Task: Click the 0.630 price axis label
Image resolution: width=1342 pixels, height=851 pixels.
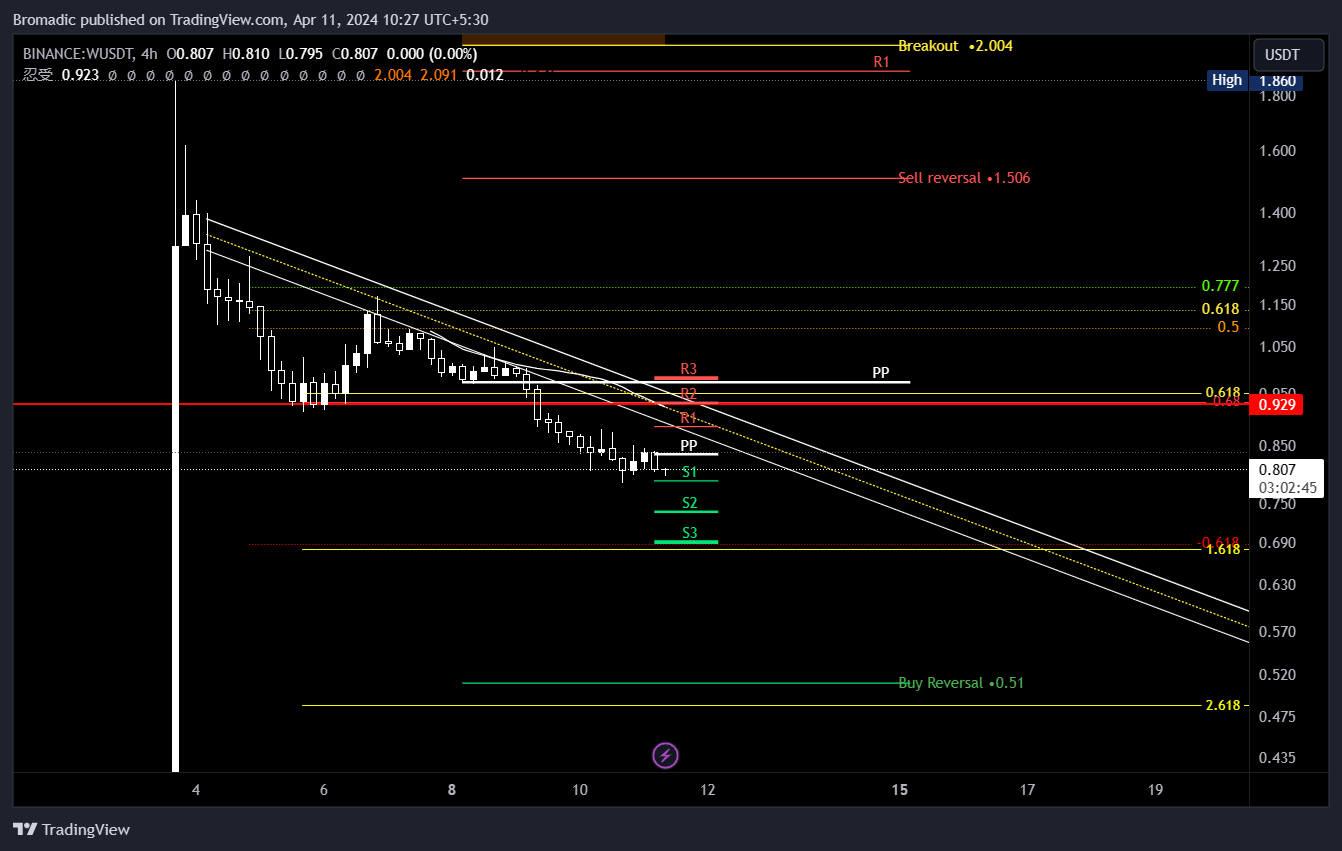Action: [1278, 585]
